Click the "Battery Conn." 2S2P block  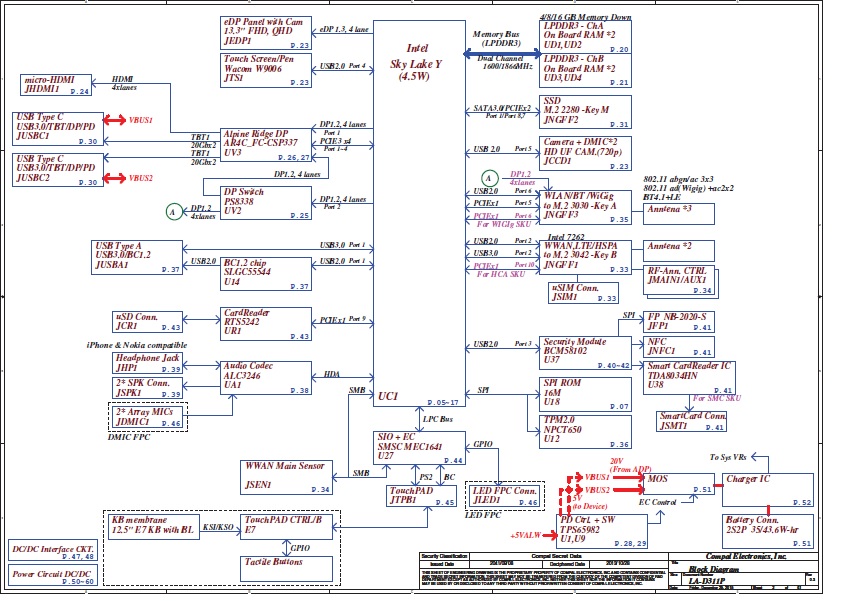(x=768, y=531)
